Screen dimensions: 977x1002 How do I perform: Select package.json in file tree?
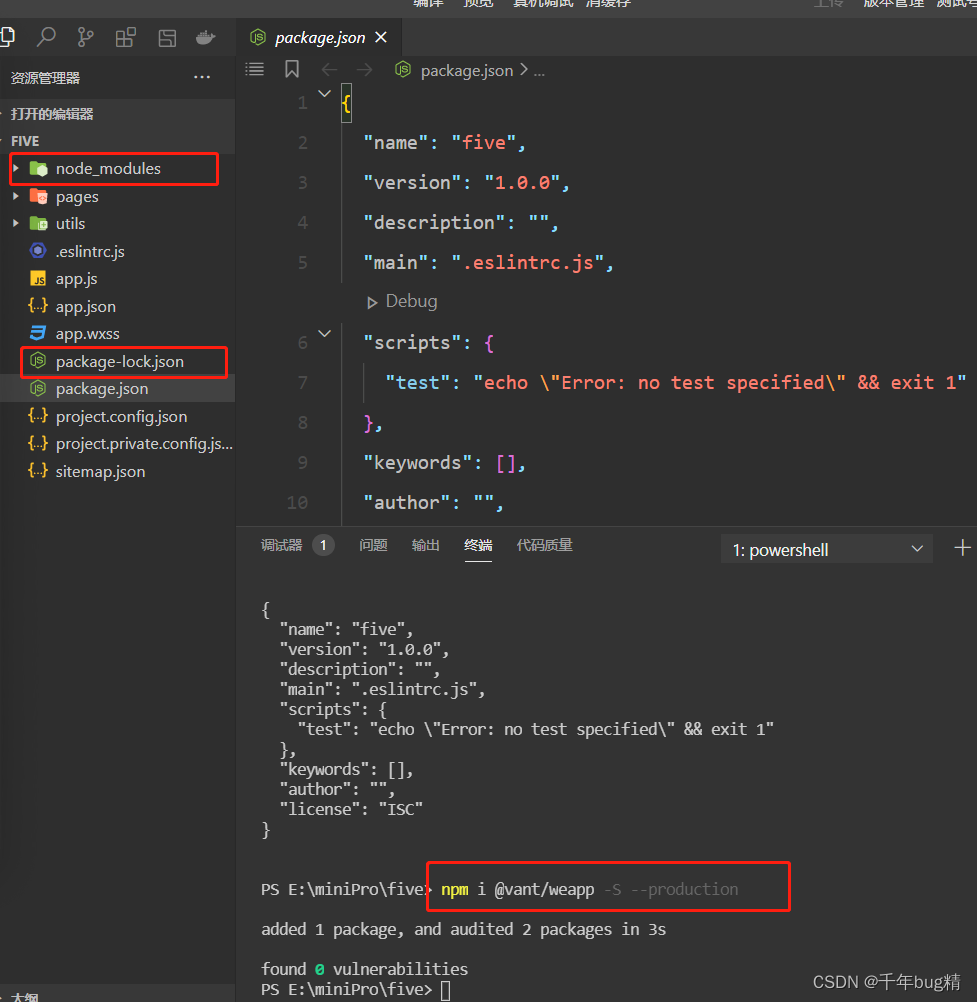(x=102, y=389)
